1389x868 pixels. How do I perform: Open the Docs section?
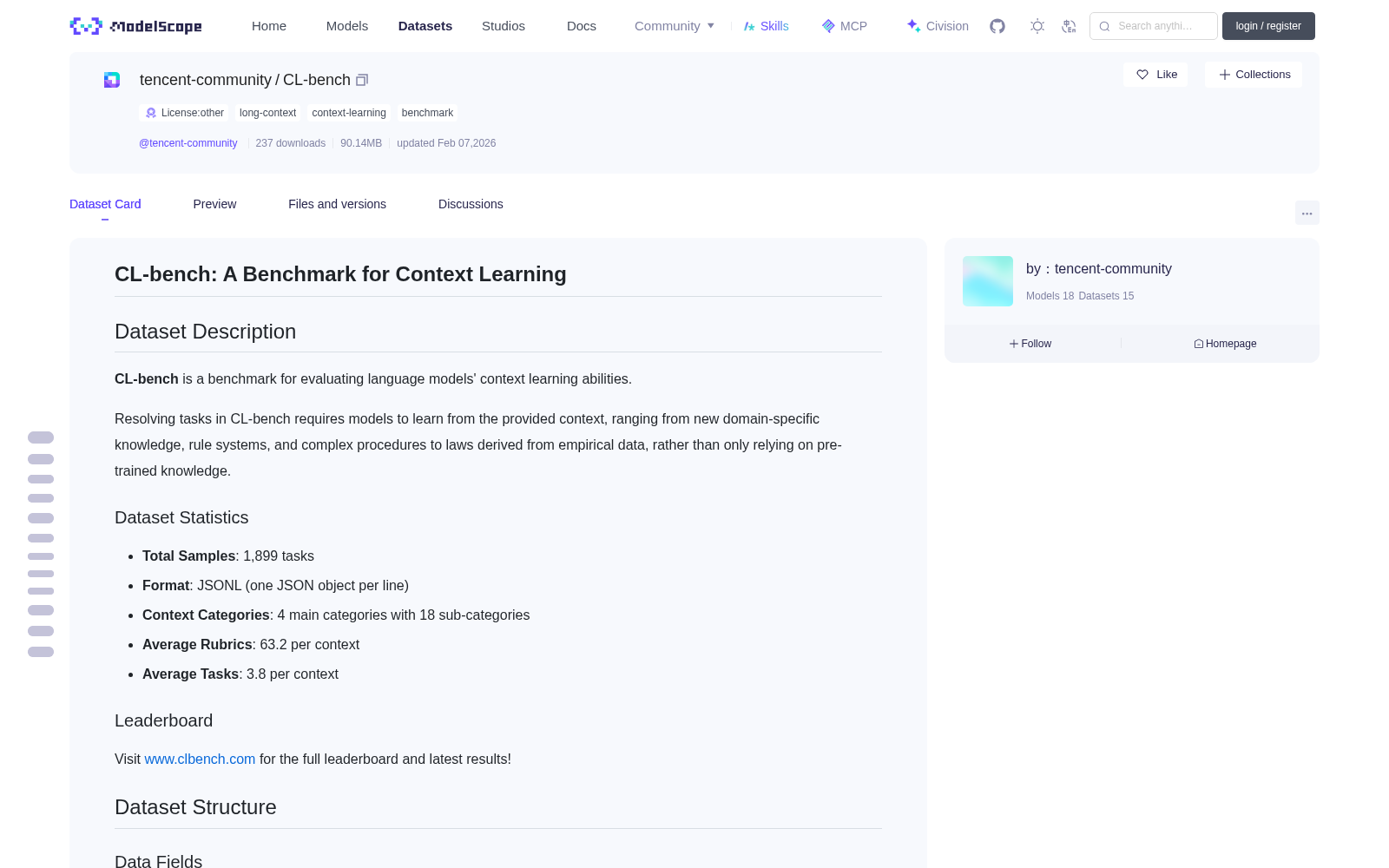[x=582, y=26]
